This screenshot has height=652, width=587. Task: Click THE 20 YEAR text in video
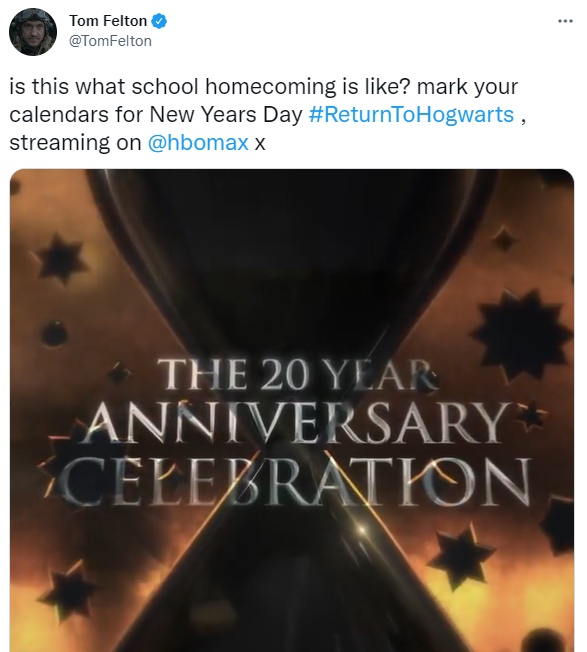(x=296, y=374)
